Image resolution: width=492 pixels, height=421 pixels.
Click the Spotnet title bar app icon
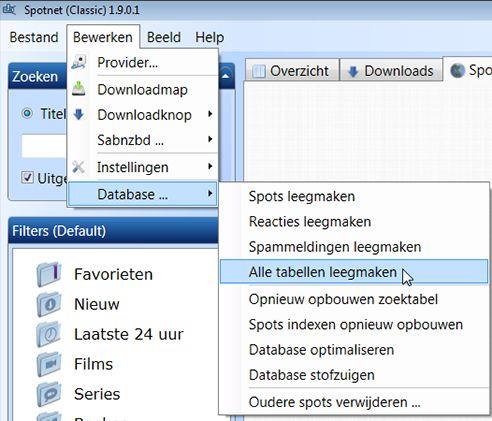(9, 9)
